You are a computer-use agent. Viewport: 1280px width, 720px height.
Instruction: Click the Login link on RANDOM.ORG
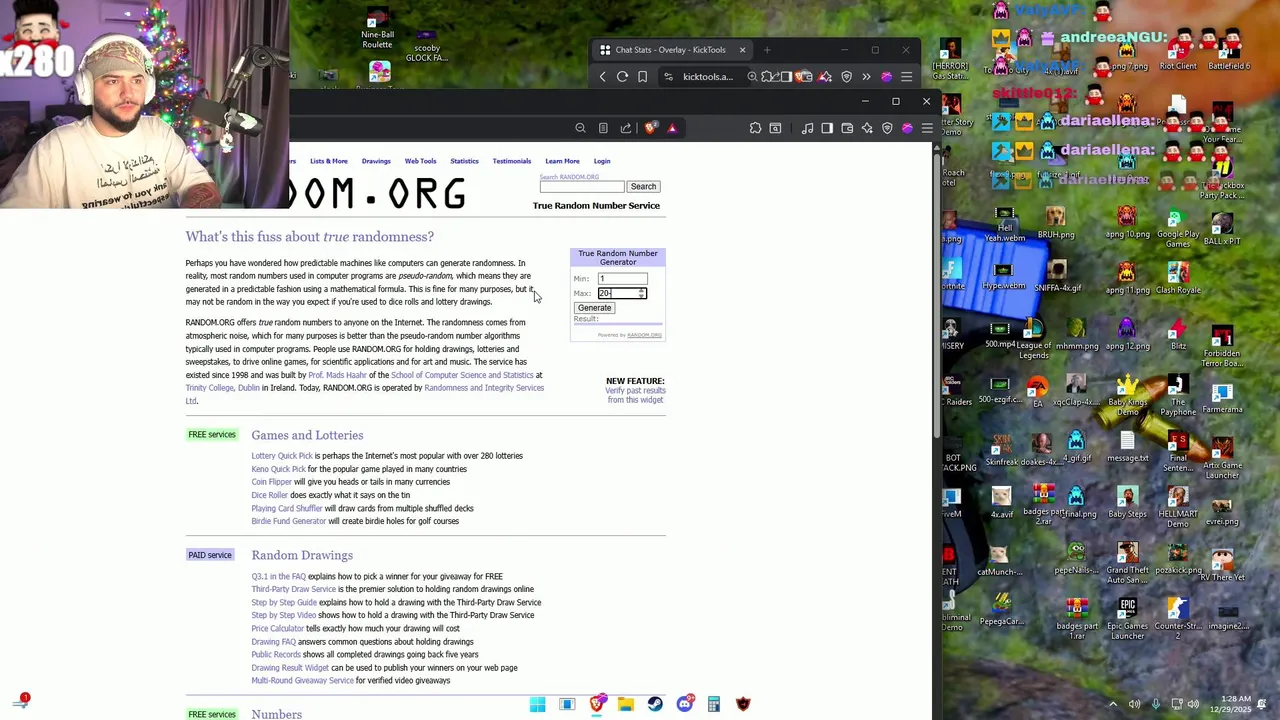(602, 161)
